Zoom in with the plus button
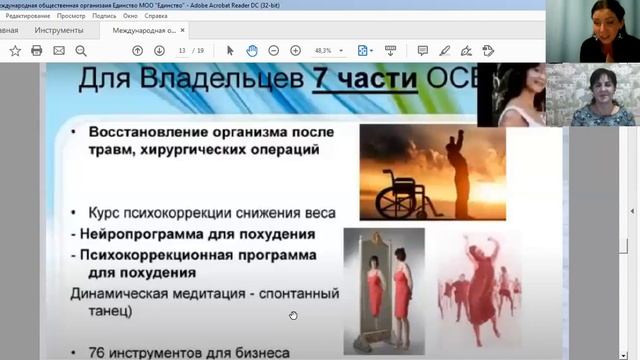Screen dimensions: 640x360 295,51
